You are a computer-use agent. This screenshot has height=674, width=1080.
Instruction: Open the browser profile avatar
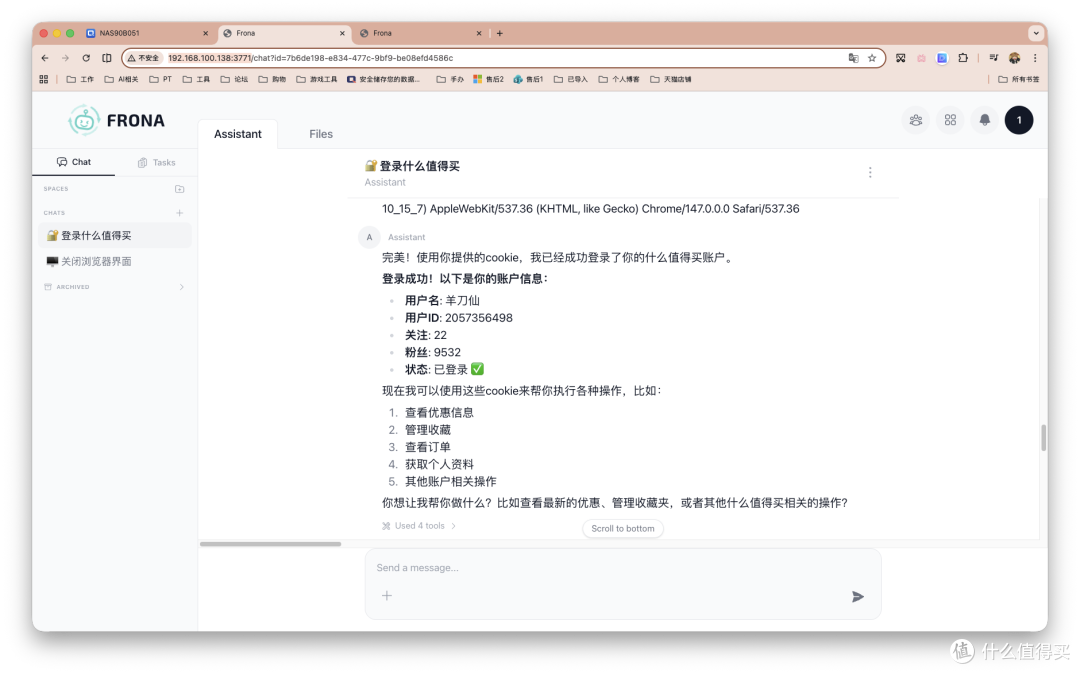click(x=1015, y=58)
